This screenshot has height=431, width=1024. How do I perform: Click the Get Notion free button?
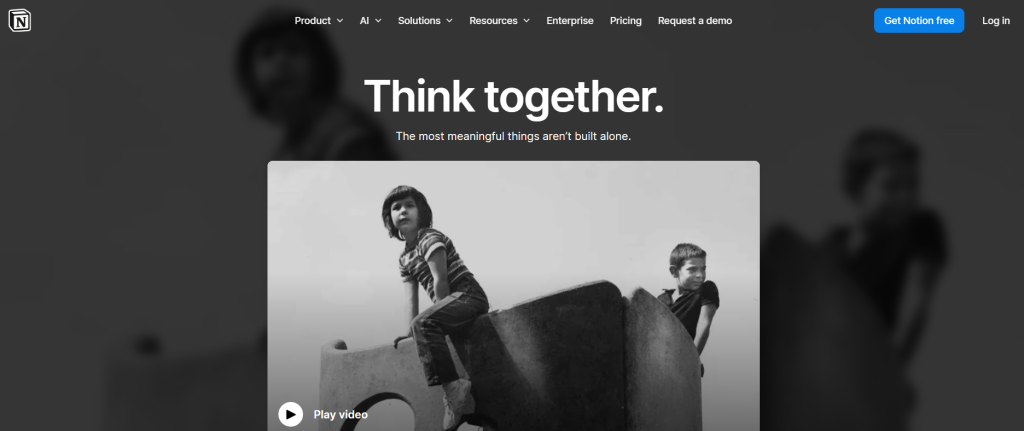point(919,21)
